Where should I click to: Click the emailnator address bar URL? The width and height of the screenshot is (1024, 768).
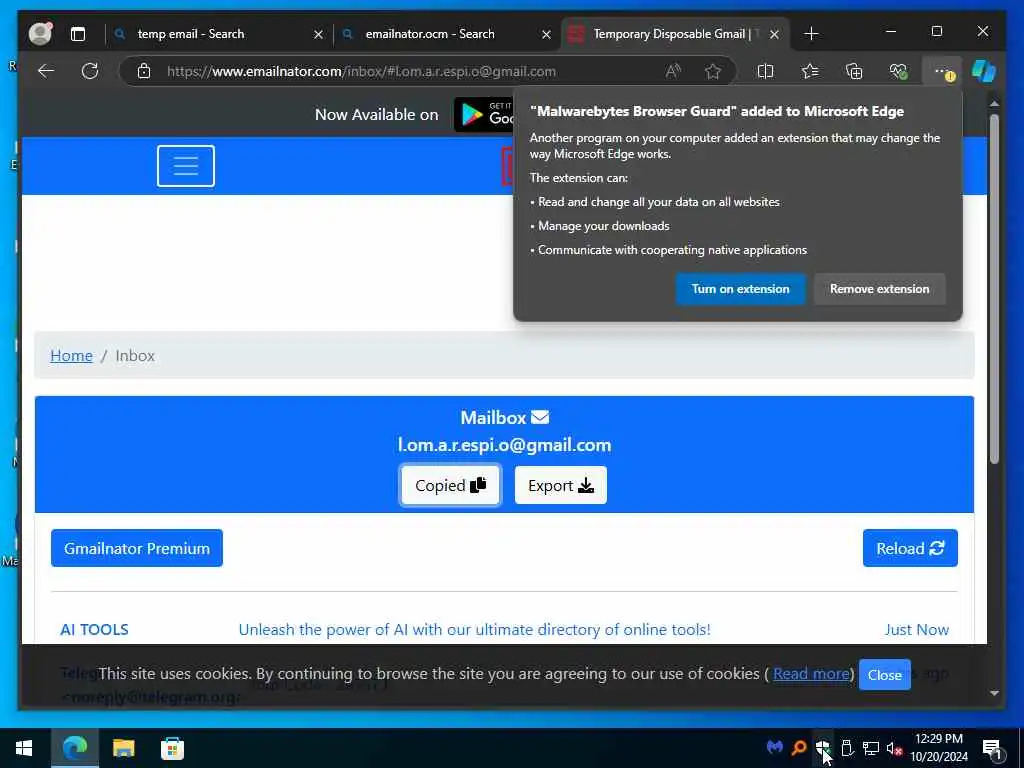click(x=361, y=71)
